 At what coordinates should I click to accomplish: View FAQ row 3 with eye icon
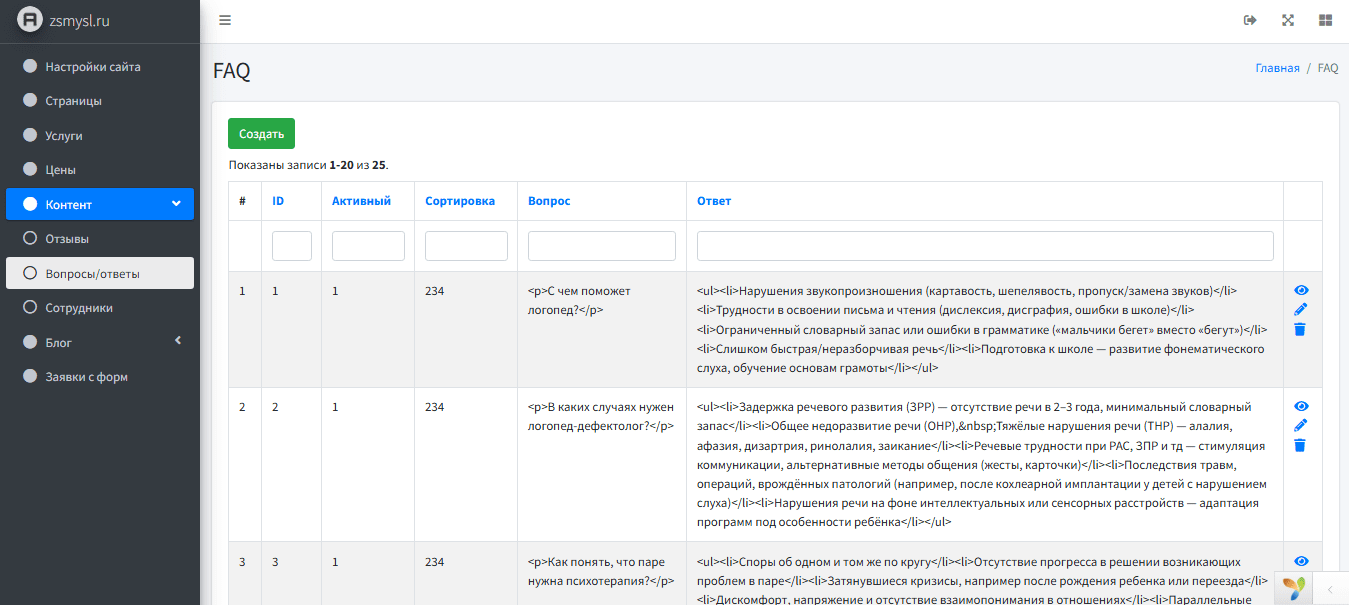pos(1300,562)
